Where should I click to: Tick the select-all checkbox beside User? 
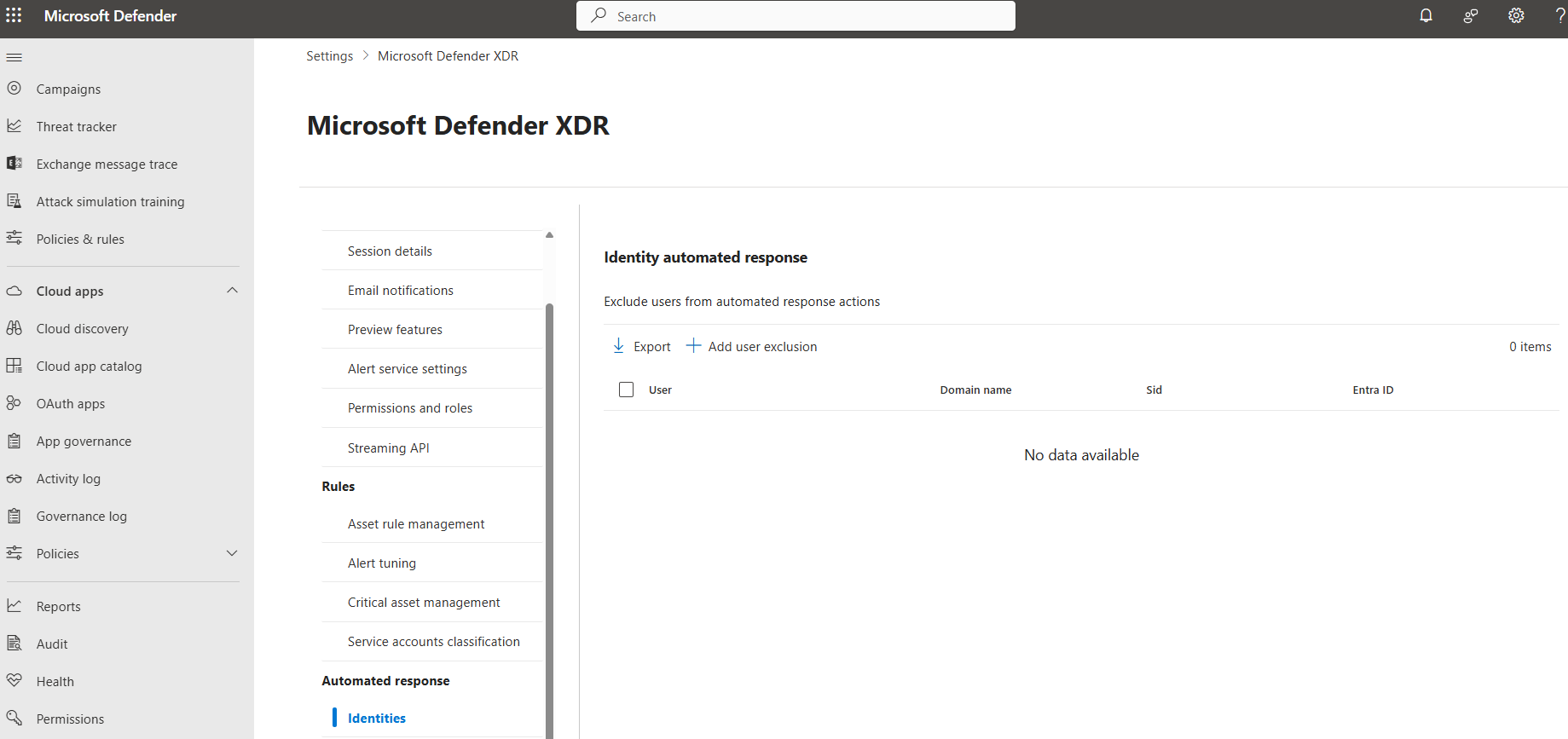coord(626,390)
